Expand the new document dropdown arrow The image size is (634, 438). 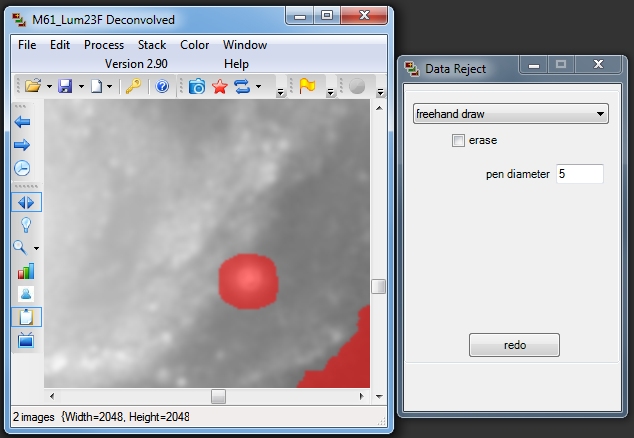tap(109, 87)
